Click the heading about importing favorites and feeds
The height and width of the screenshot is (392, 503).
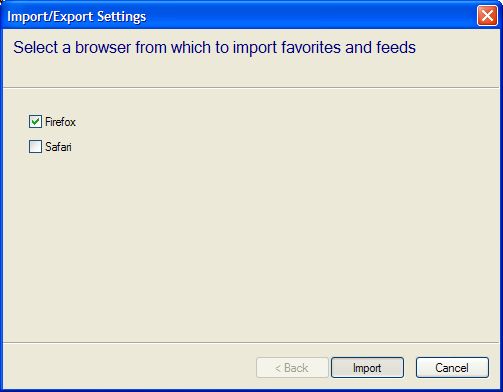(x=214, y=47)
